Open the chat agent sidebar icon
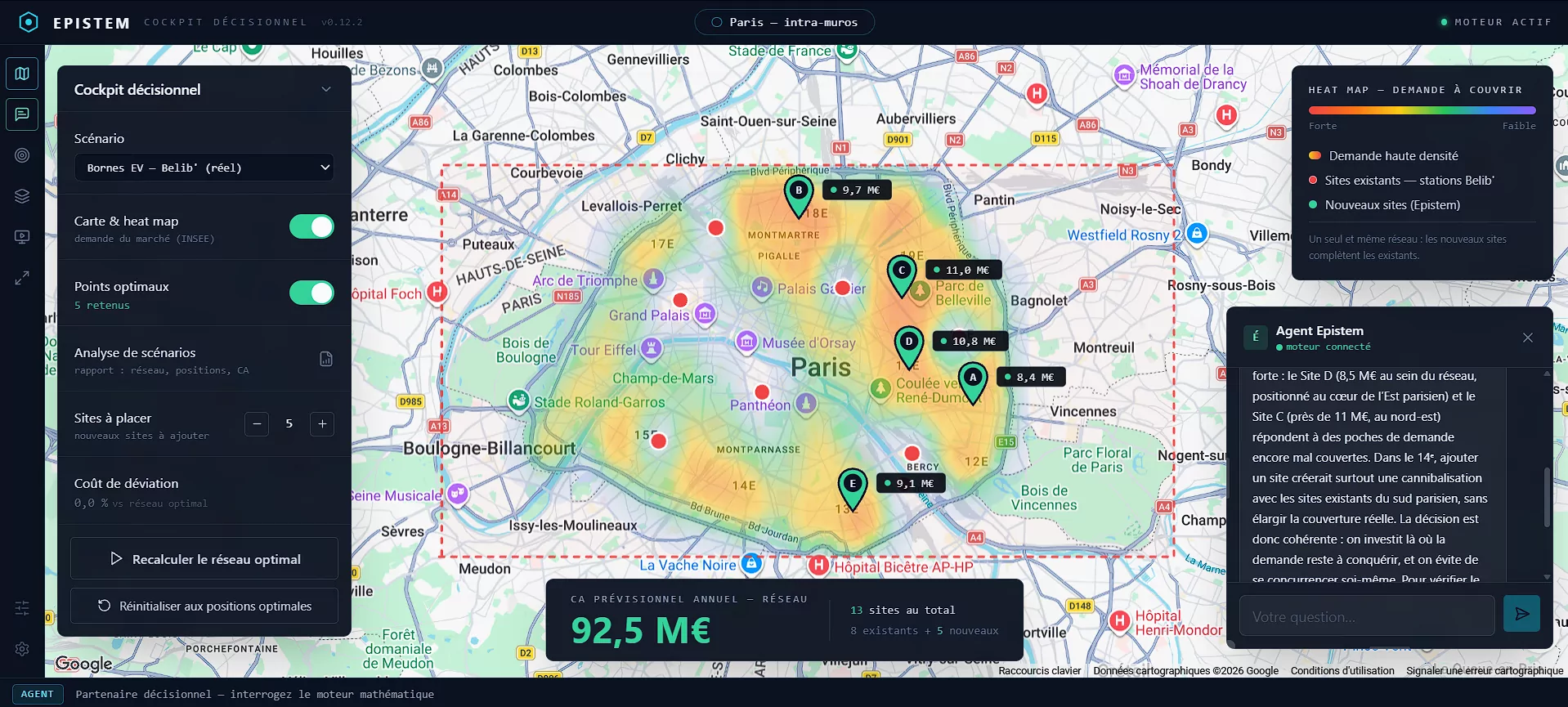The height and width of the screenshot is (707, 1568). (x=22, y=114)
